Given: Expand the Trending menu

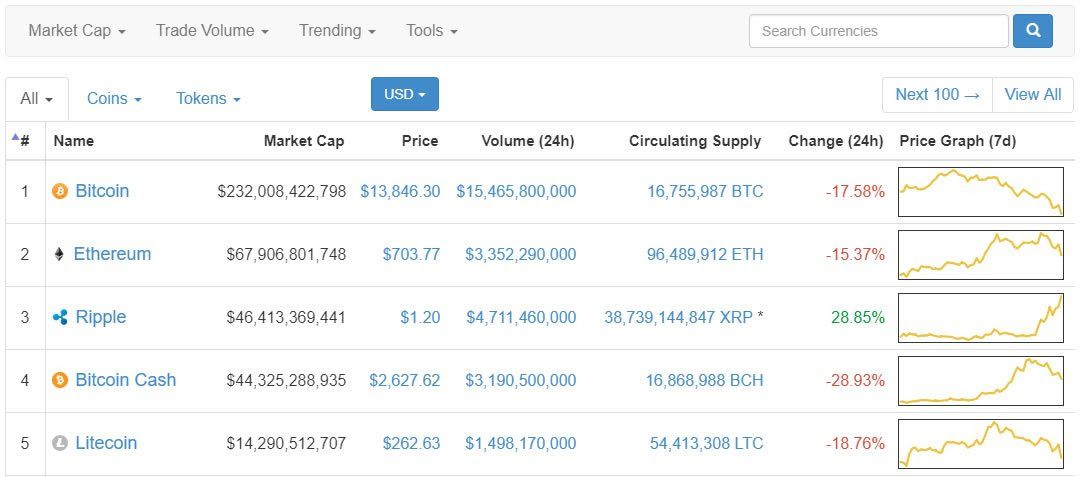Looking at the screenshot, I should pyautogui.click(x=338, y=31).
